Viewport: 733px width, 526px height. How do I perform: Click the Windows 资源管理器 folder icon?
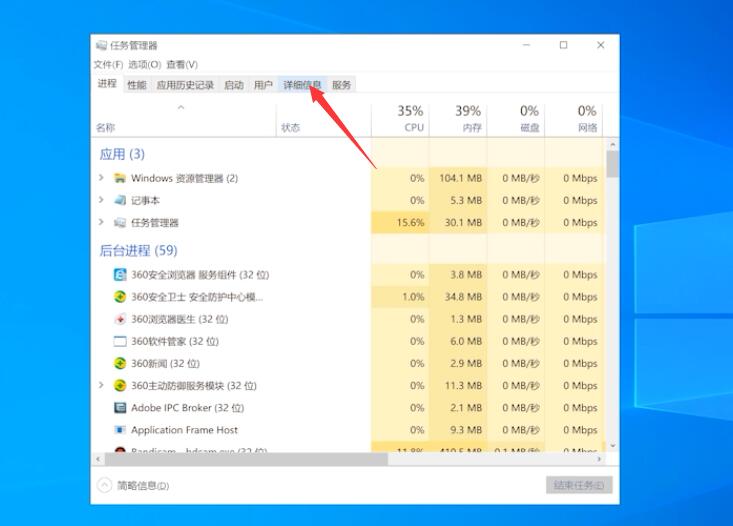point(120,178)
